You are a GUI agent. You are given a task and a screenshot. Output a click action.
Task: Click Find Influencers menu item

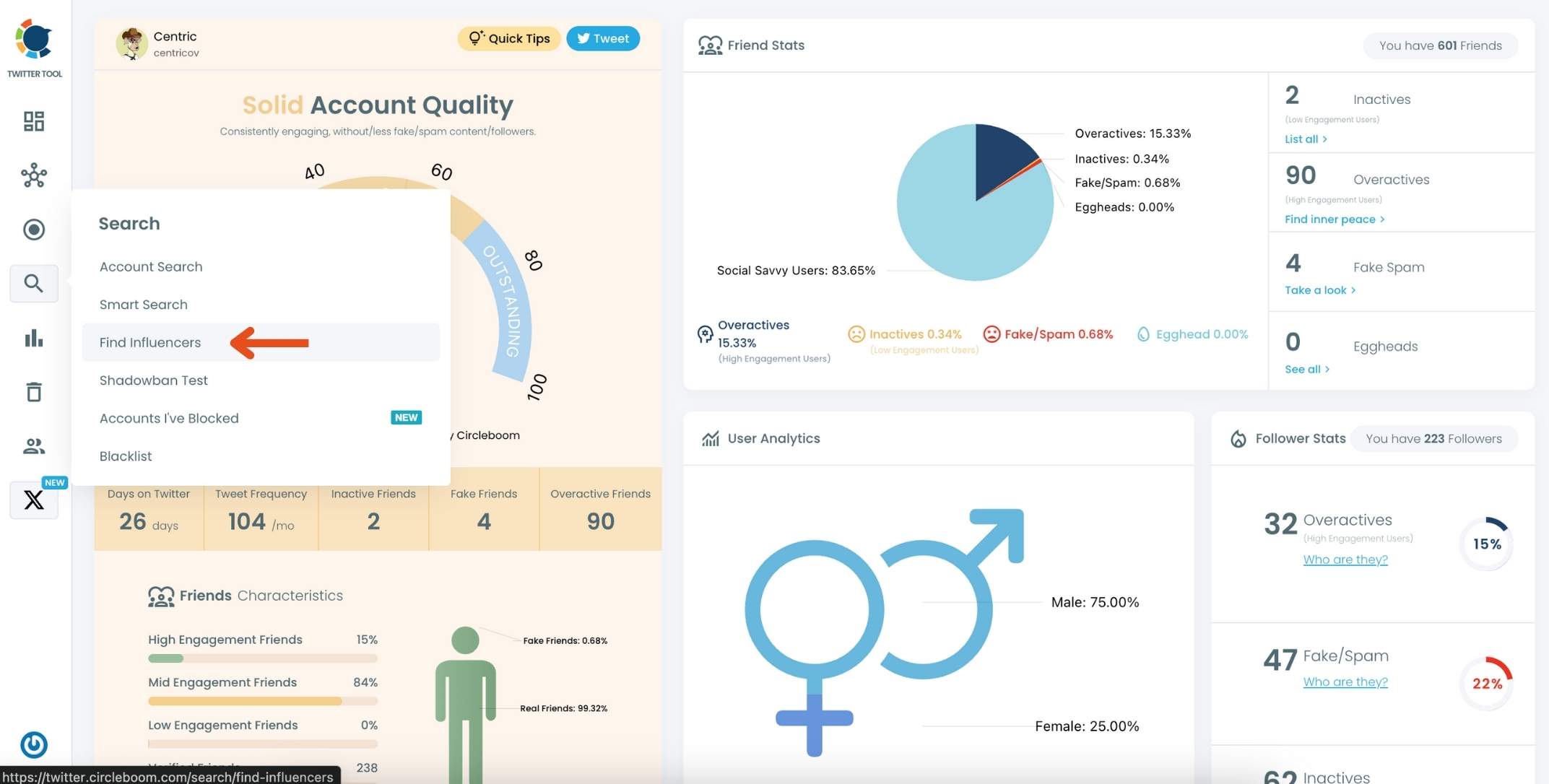pyautogui.click(x=150, y=342)
